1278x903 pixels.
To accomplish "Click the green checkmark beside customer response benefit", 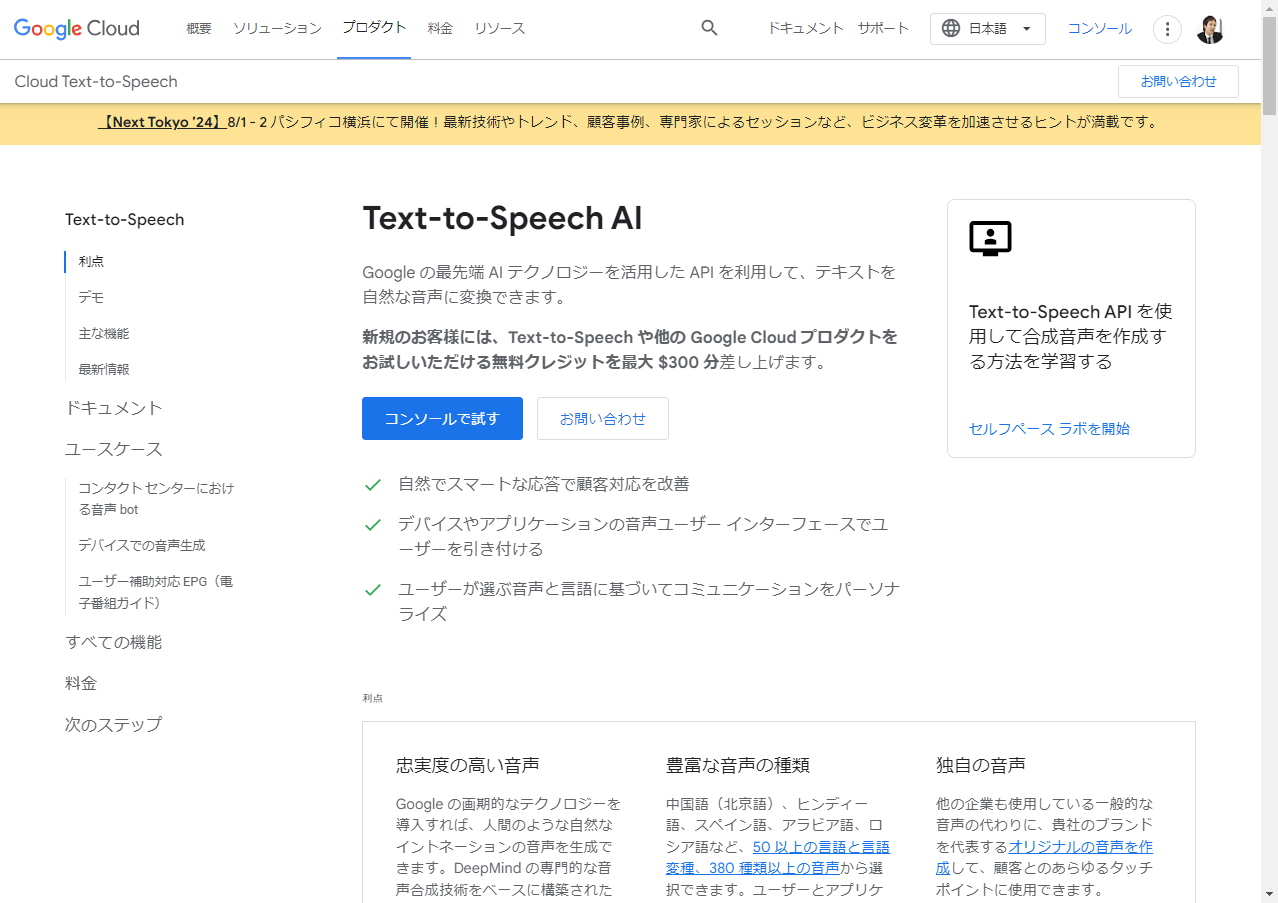I will [372, 485].
